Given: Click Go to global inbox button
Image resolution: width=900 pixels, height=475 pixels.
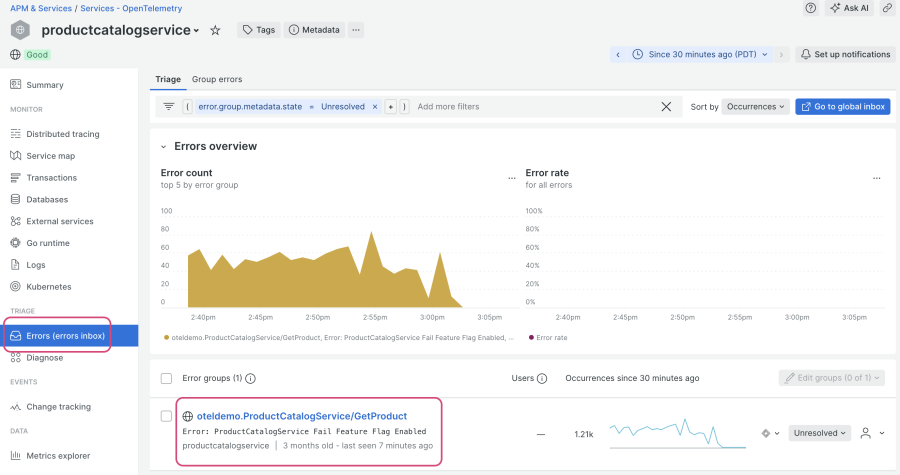Looking at the screenshot, I should point(843,107).
